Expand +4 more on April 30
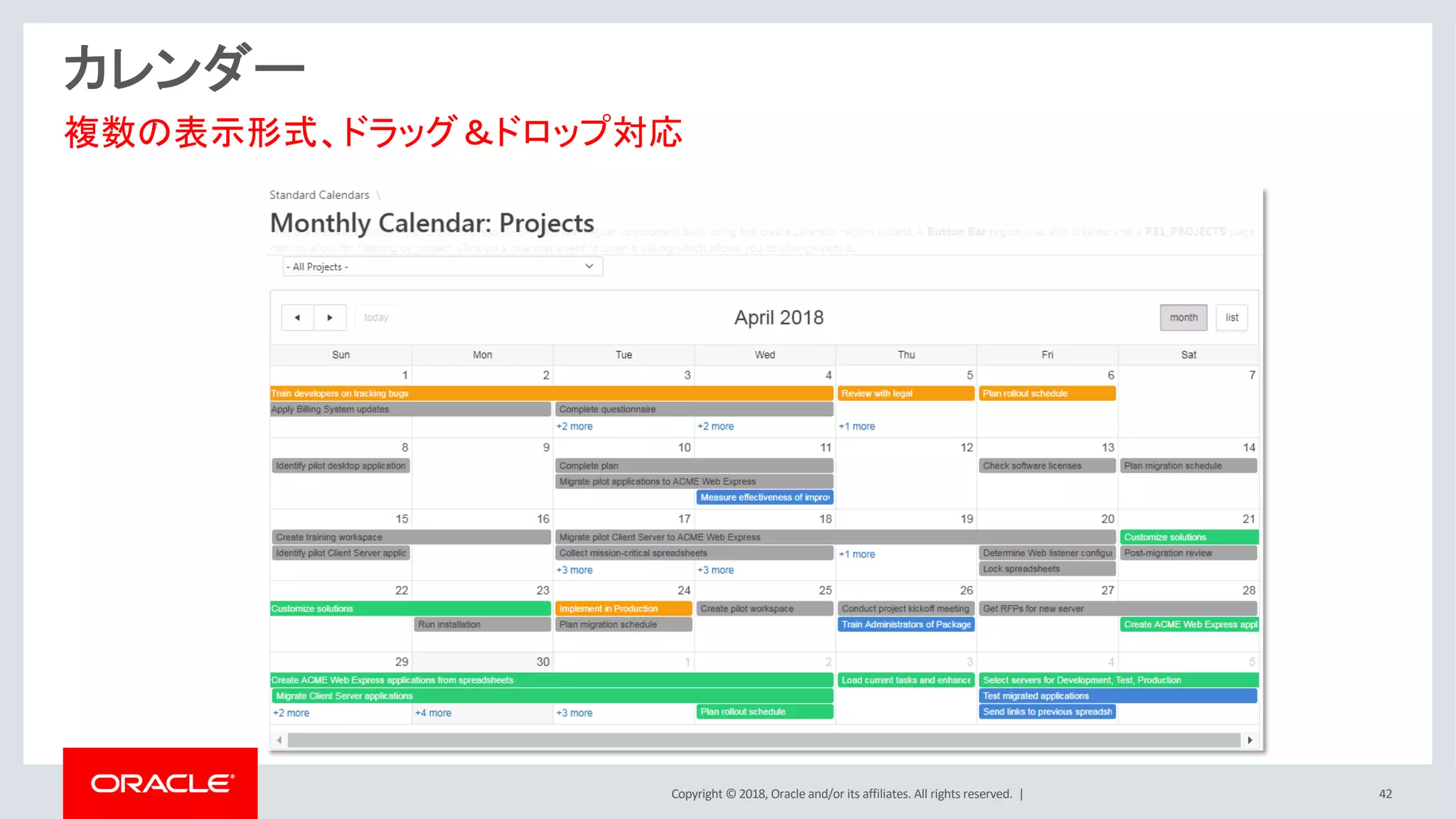The width and height of the screenshot is (1456, 819). click(433, 713)
